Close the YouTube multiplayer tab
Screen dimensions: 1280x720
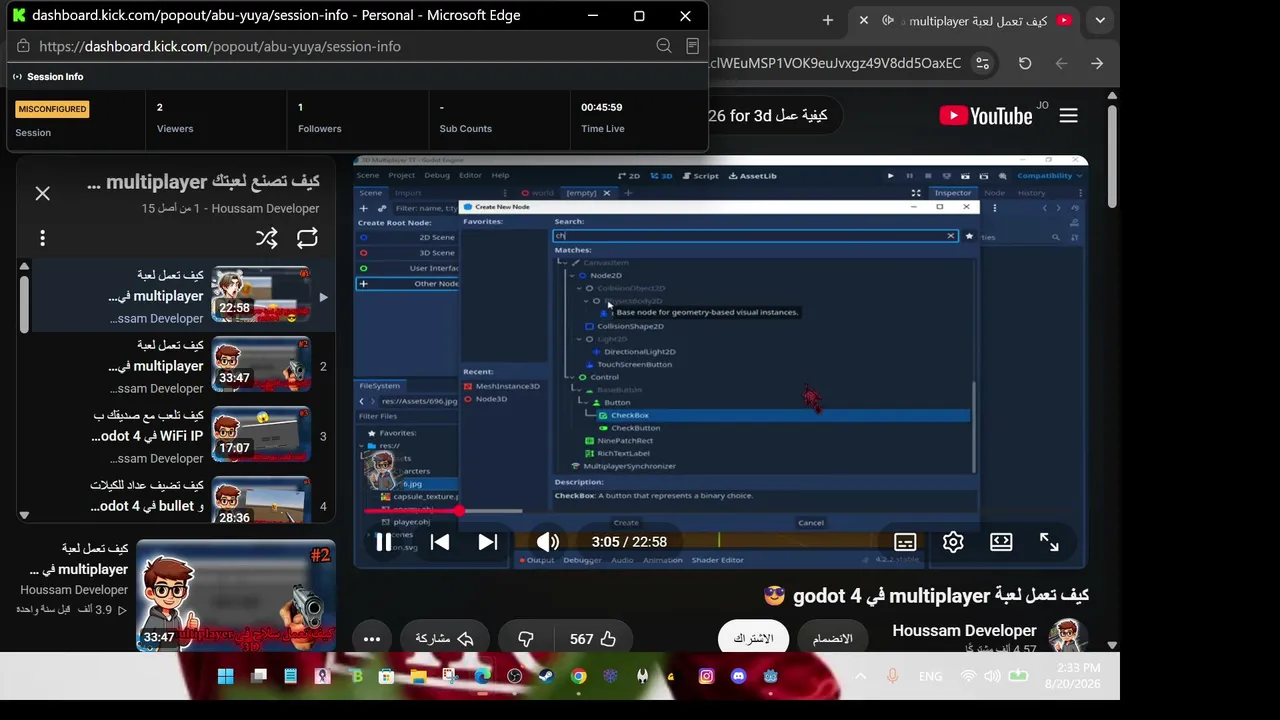(864, 20)
